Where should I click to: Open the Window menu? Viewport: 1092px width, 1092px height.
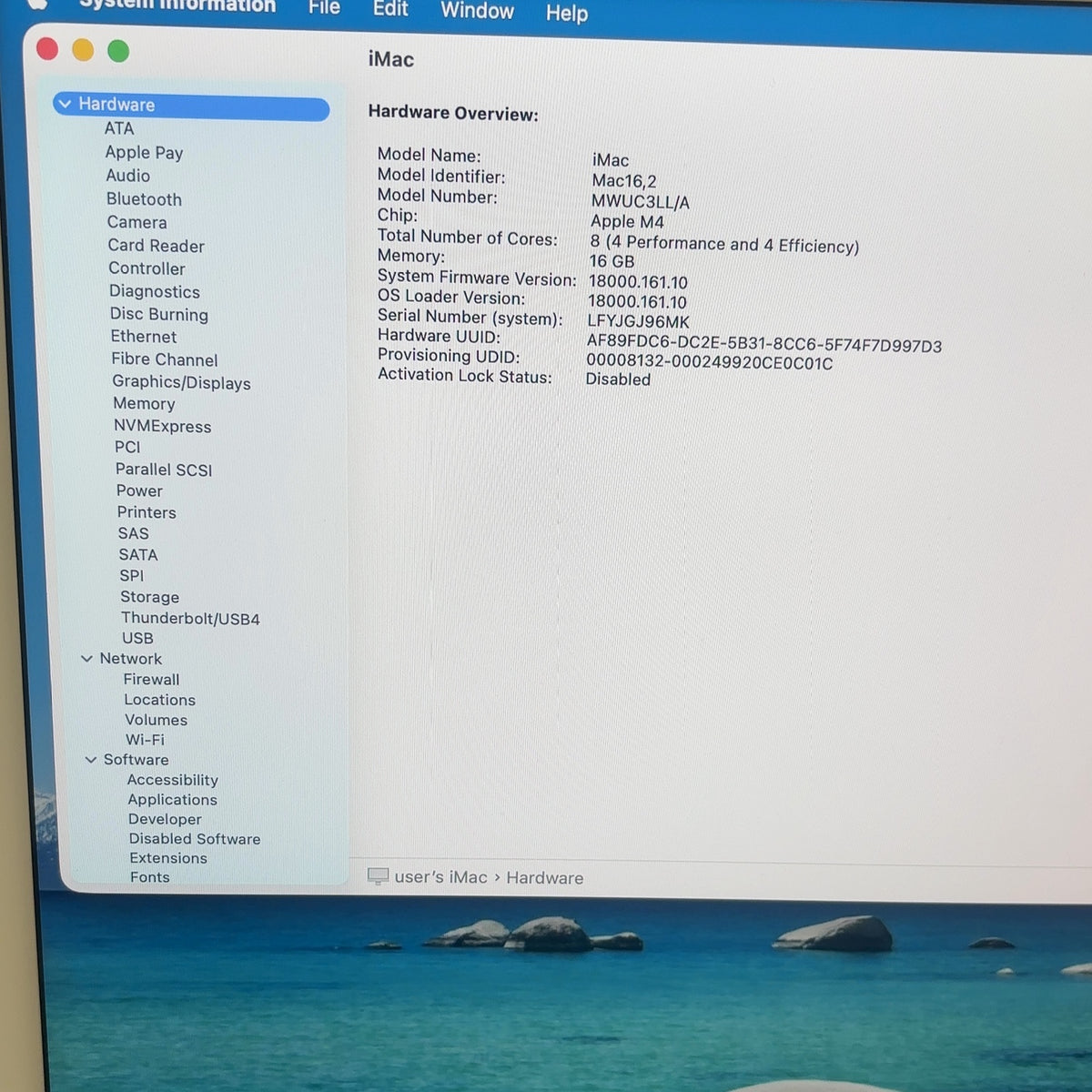click(477, 11)
